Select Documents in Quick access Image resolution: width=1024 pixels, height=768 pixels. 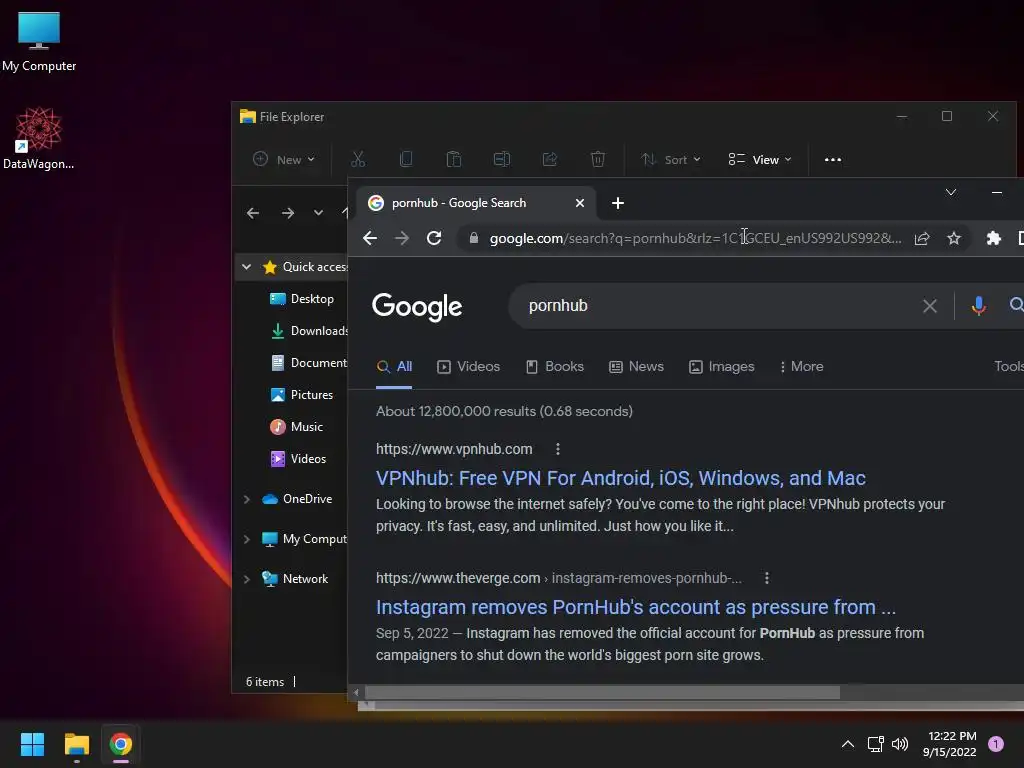coord(308,362)
